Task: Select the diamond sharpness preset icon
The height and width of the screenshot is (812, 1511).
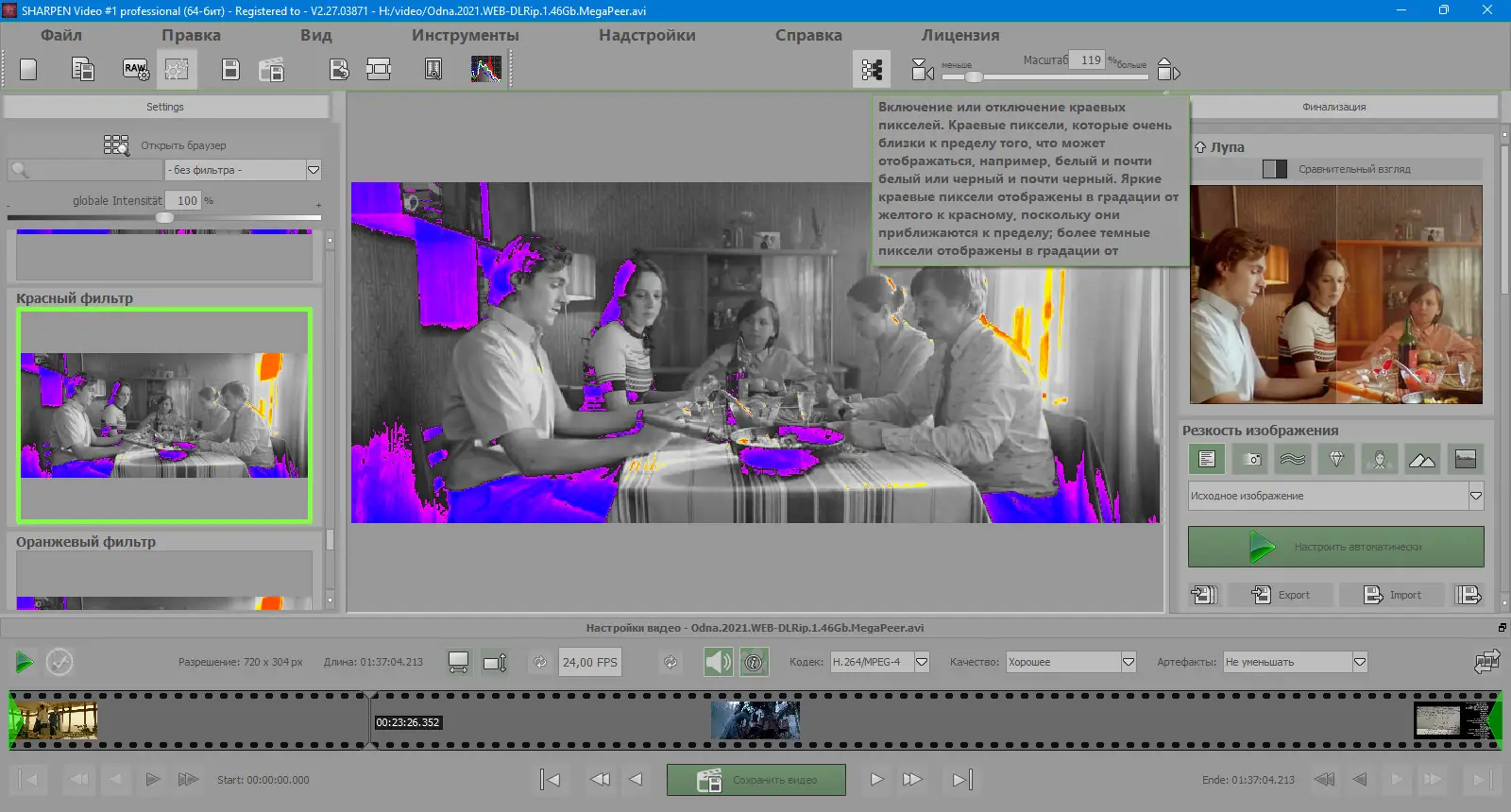Action: 1336,459
